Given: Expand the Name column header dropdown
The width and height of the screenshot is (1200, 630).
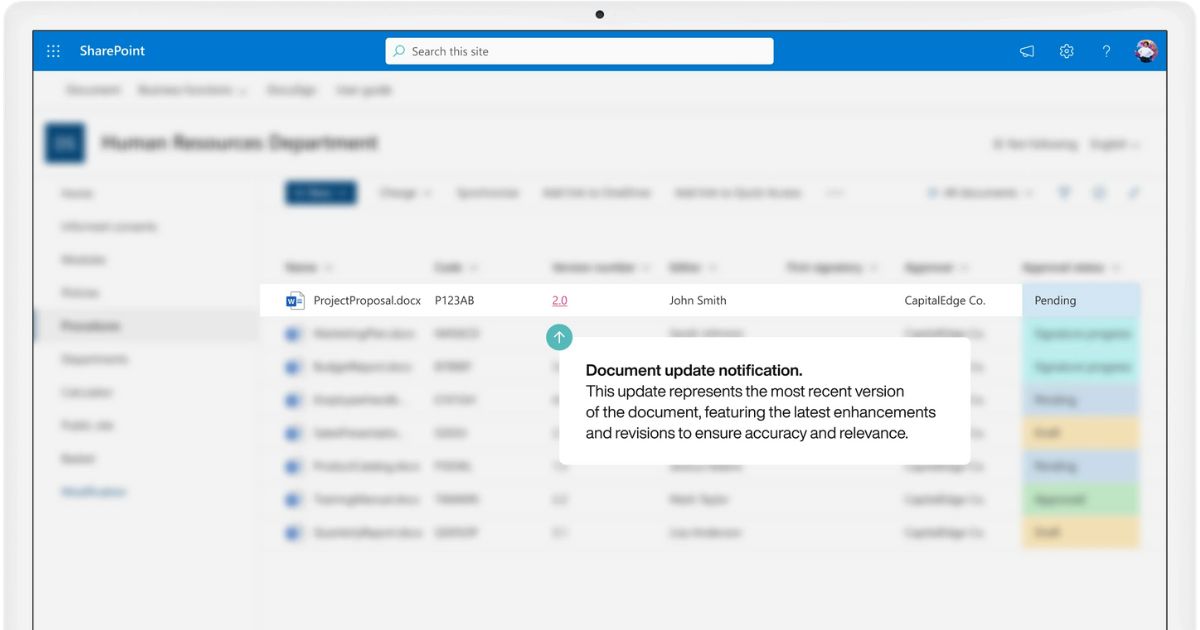Looking at the screenshot, I should pos(329,268).
